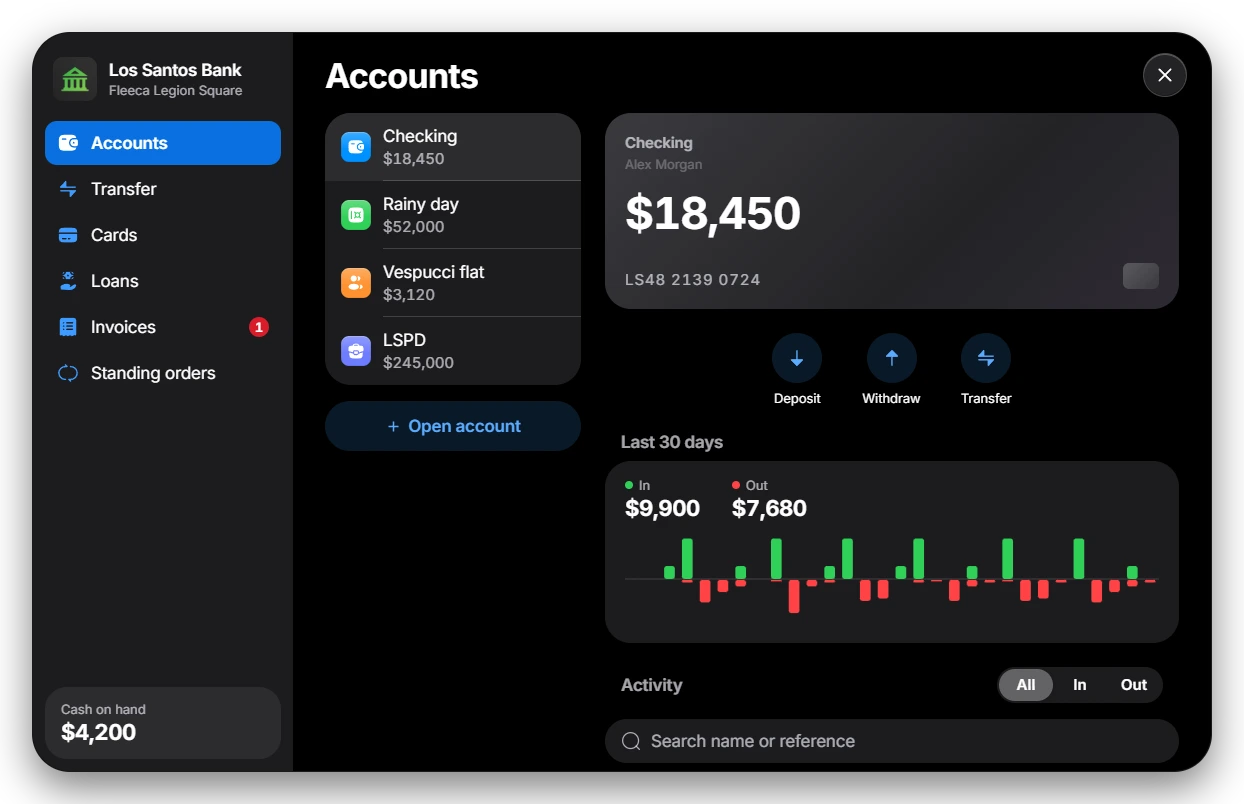Filter activity to In transactions

click(x=1080, y=685)
